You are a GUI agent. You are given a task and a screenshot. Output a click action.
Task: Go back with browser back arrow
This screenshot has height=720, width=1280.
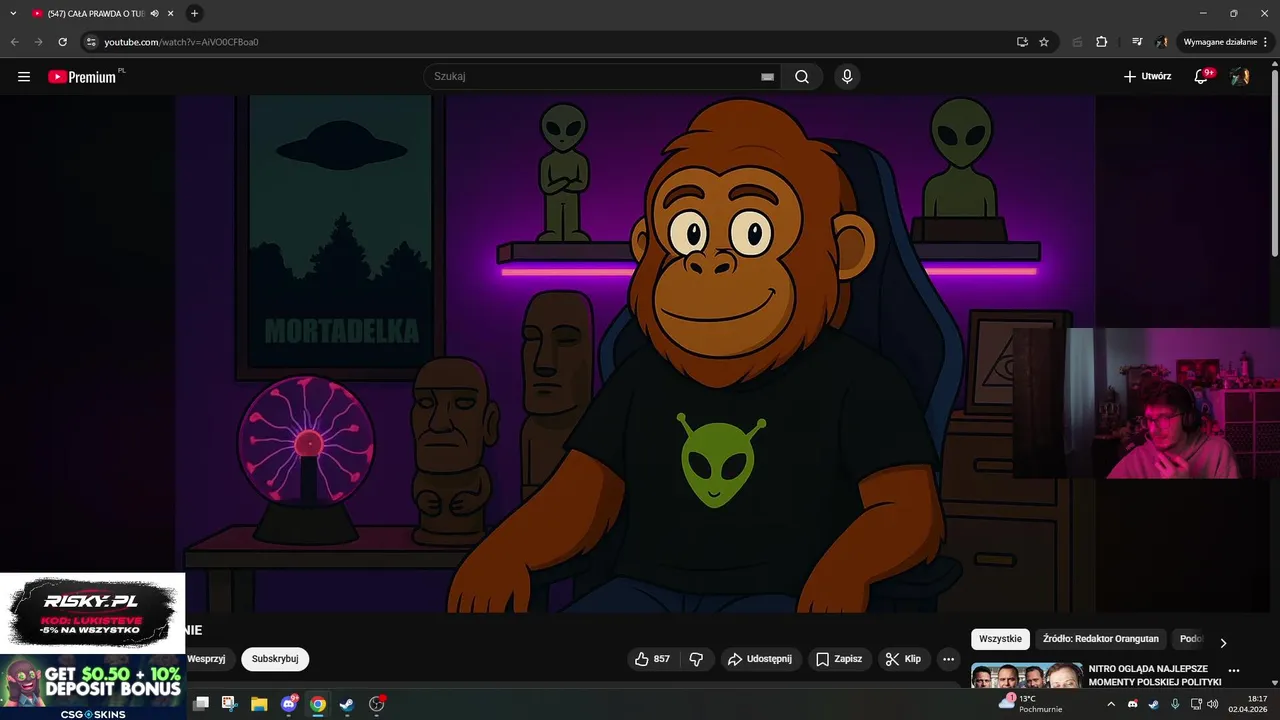[x=14, y=42]
